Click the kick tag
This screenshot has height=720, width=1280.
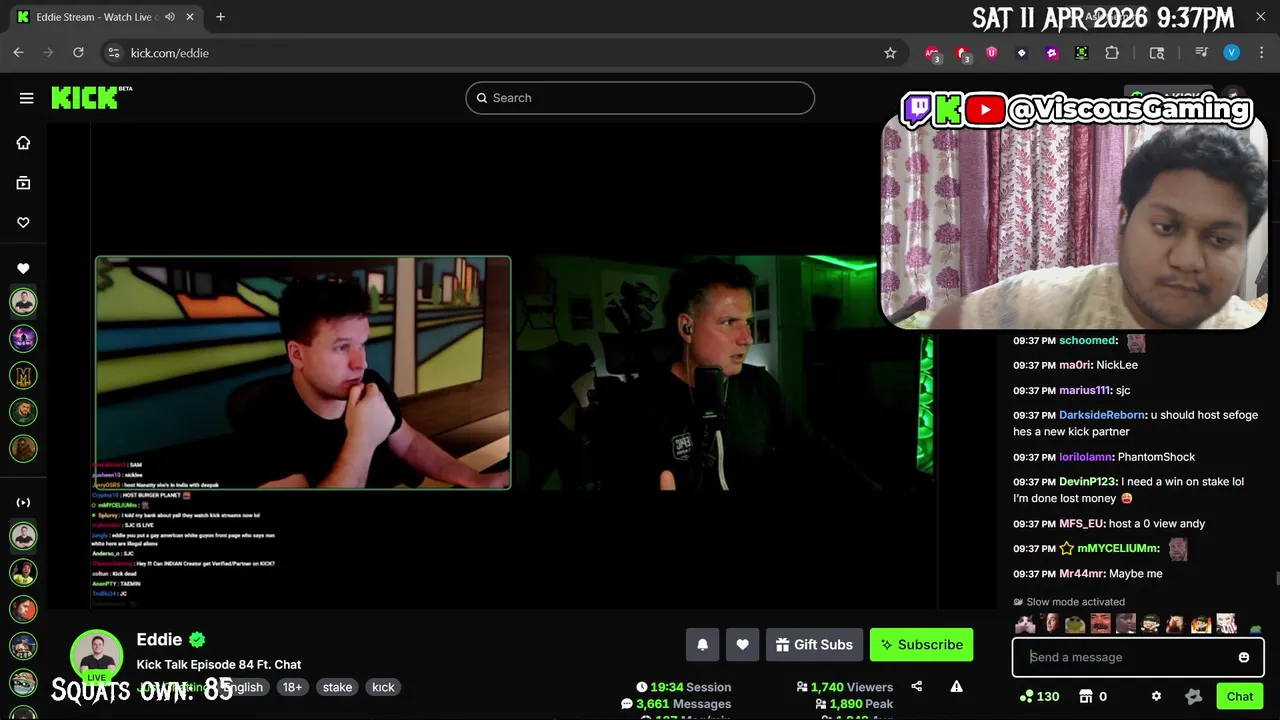tap(383, 687)
